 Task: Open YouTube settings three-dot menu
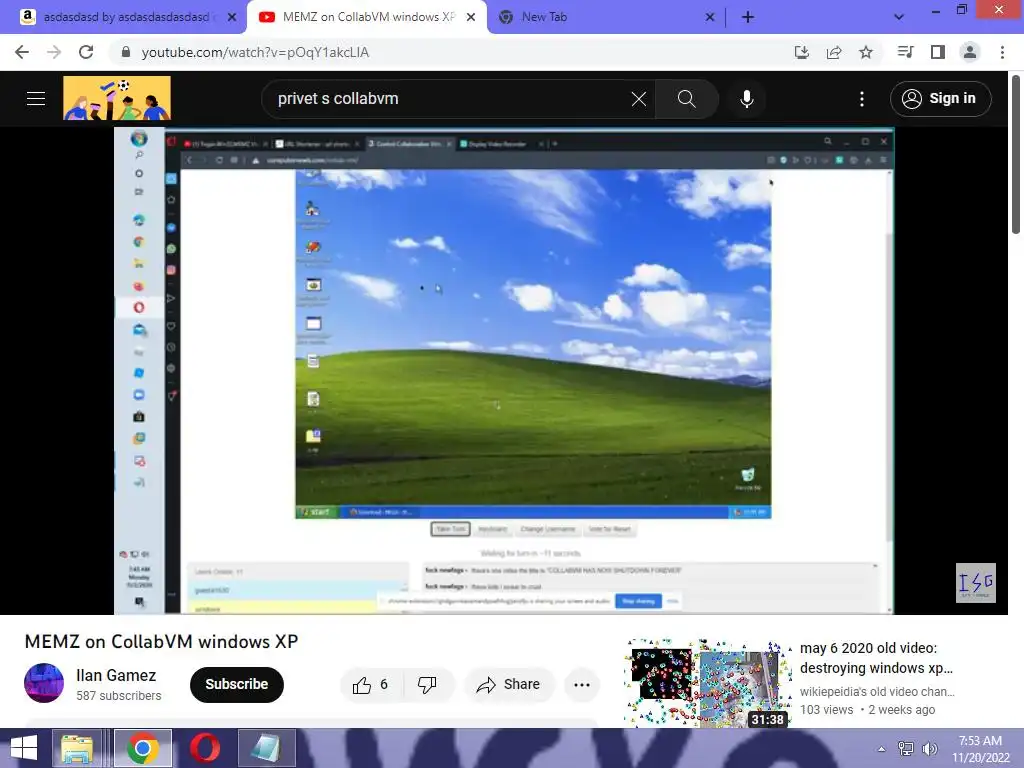[862, 99]
